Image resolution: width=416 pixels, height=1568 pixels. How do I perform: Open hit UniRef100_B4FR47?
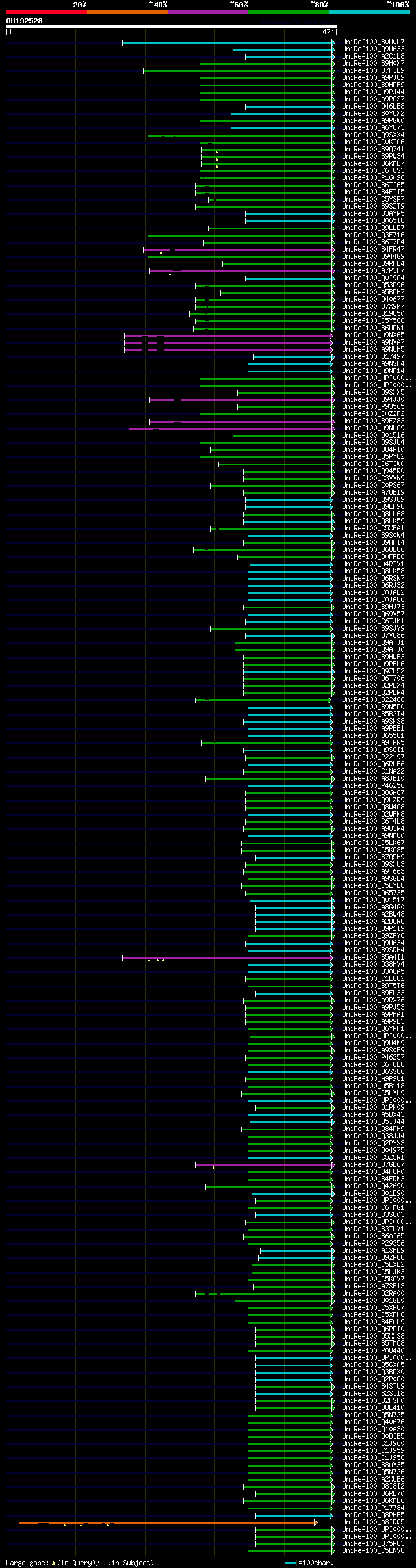pos(373,250)
